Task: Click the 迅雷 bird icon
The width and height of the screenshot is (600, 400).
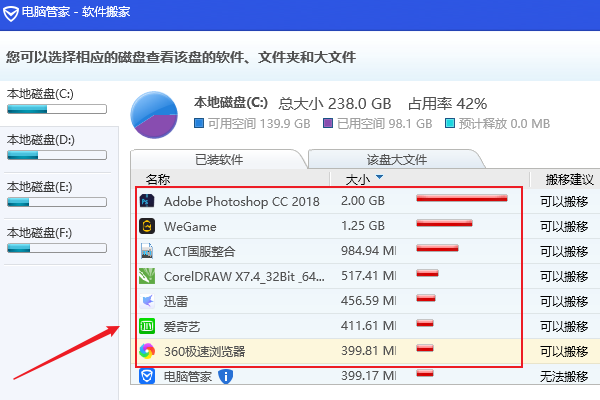Action: click(x=146, y=301)
